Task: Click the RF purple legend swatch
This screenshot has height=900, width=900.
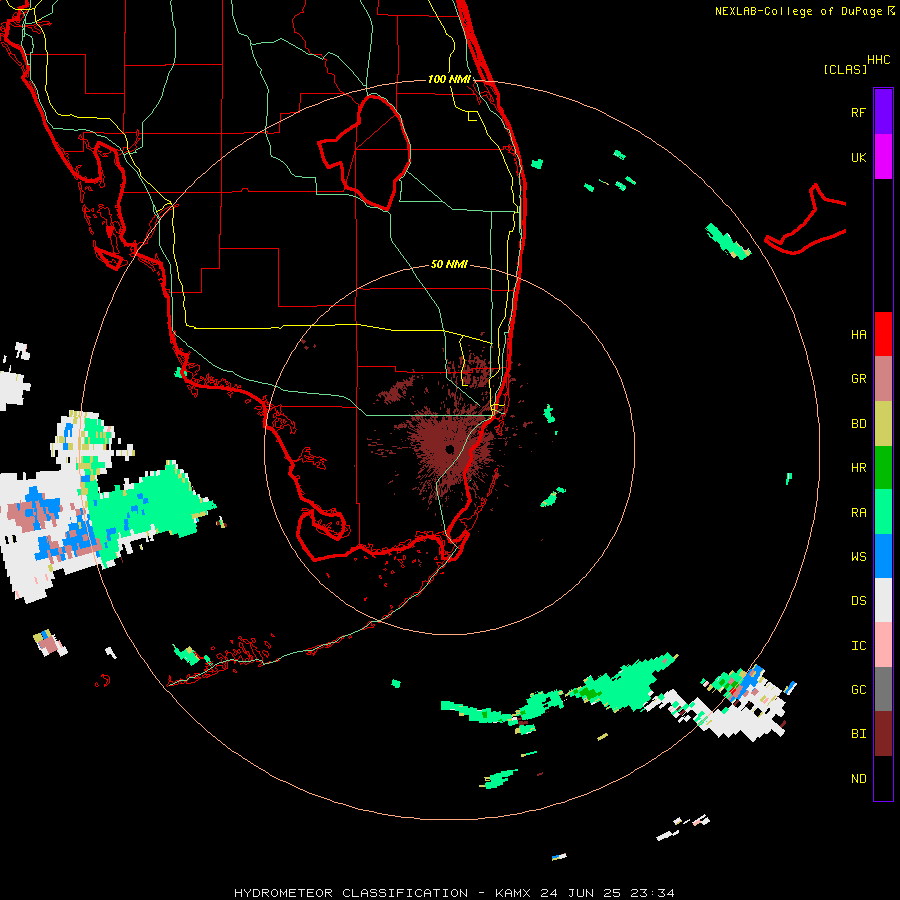Action: (x=883, y=112)
